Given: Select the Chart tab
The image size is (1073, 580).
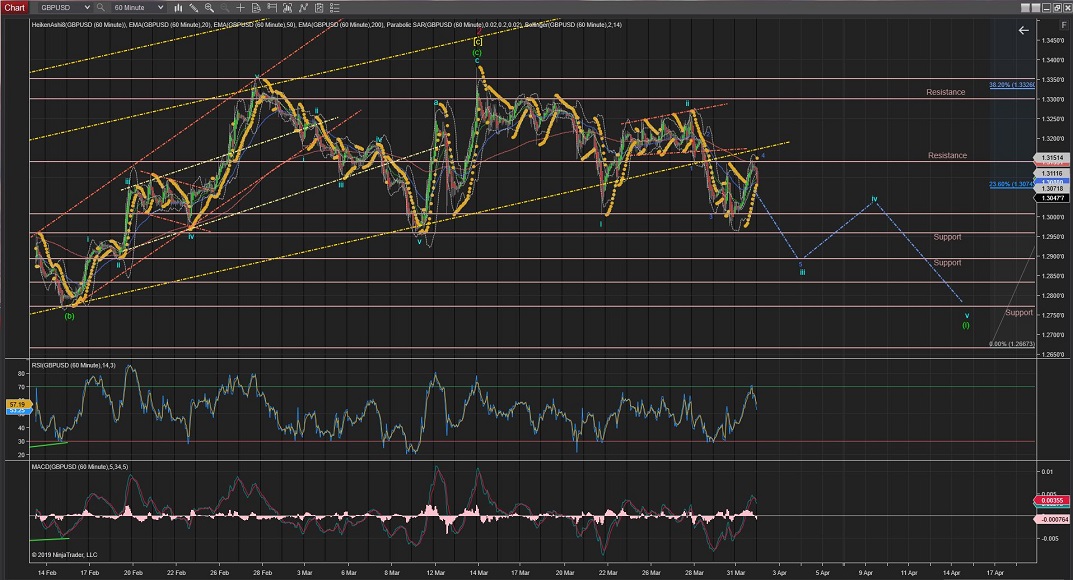Looking at the screenshot, I should (14, 8).
